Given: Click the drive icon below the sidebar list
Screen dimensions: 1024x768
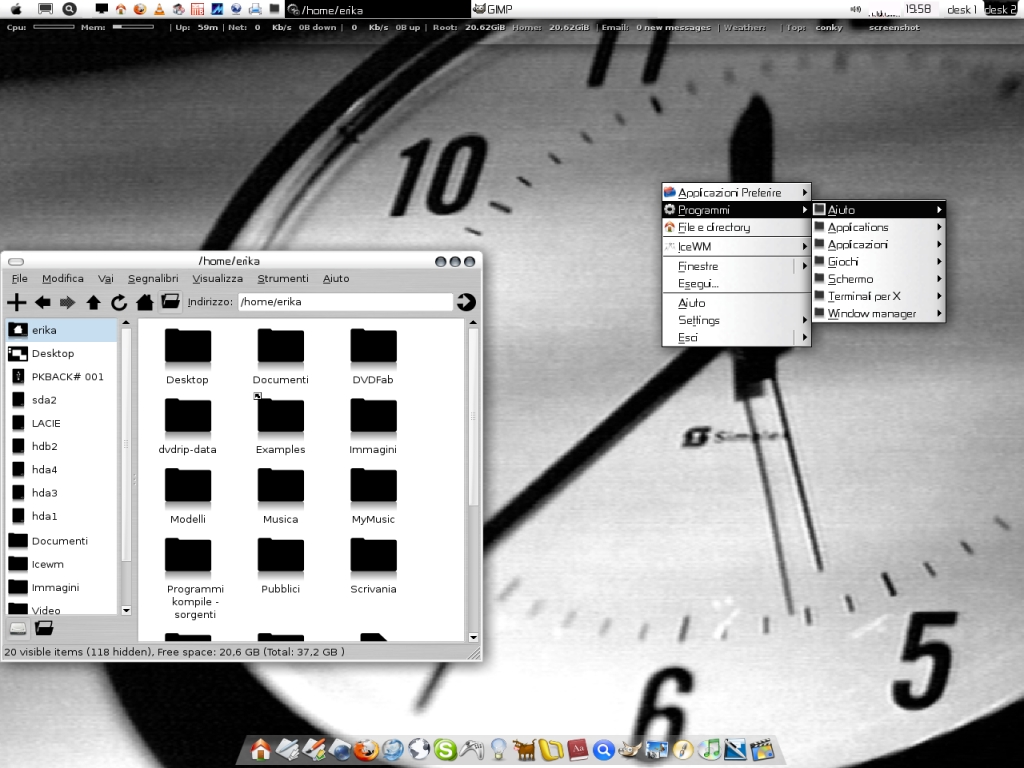Looking at the screenshot, I should (x=18, y=628).
